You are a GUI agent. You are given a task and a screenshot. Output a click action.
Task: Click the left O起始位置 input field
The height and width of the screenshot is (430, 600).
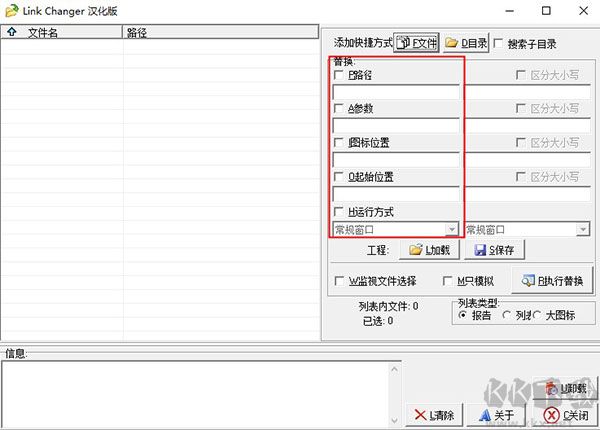pos(396,194)
